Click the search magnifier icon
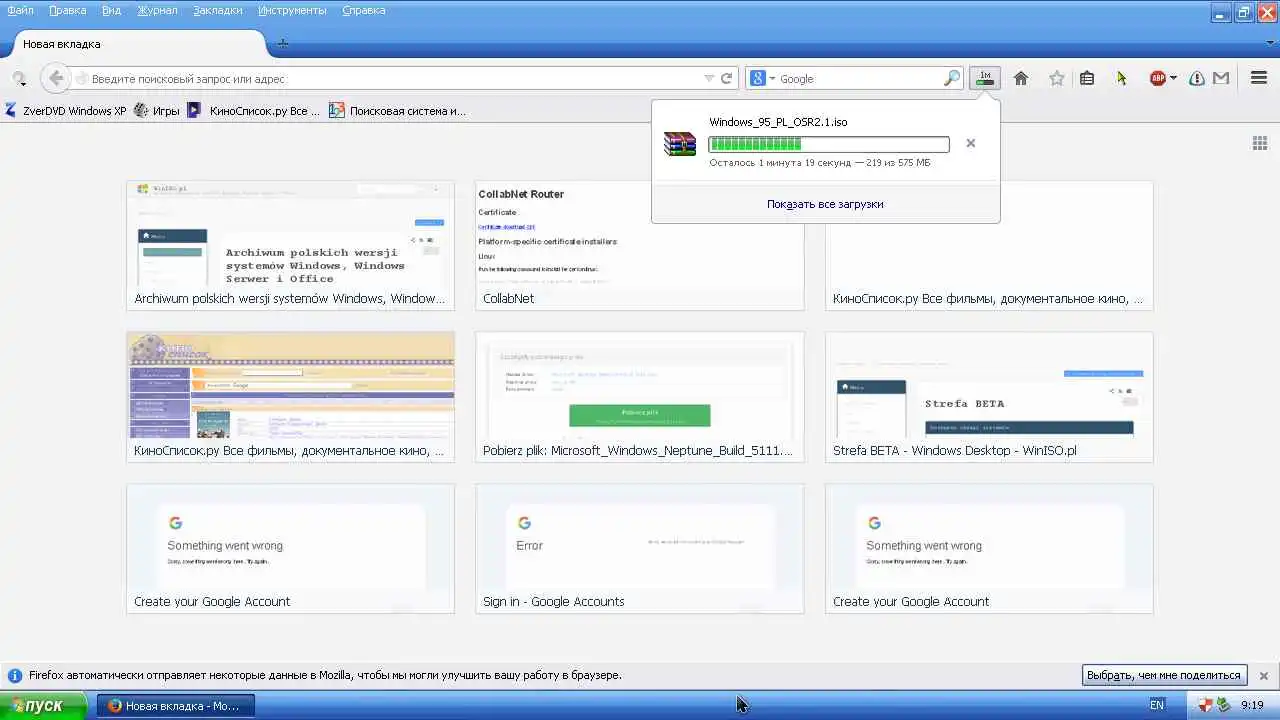Viewport: 1280px width, 720px height. tap(952, 78)
